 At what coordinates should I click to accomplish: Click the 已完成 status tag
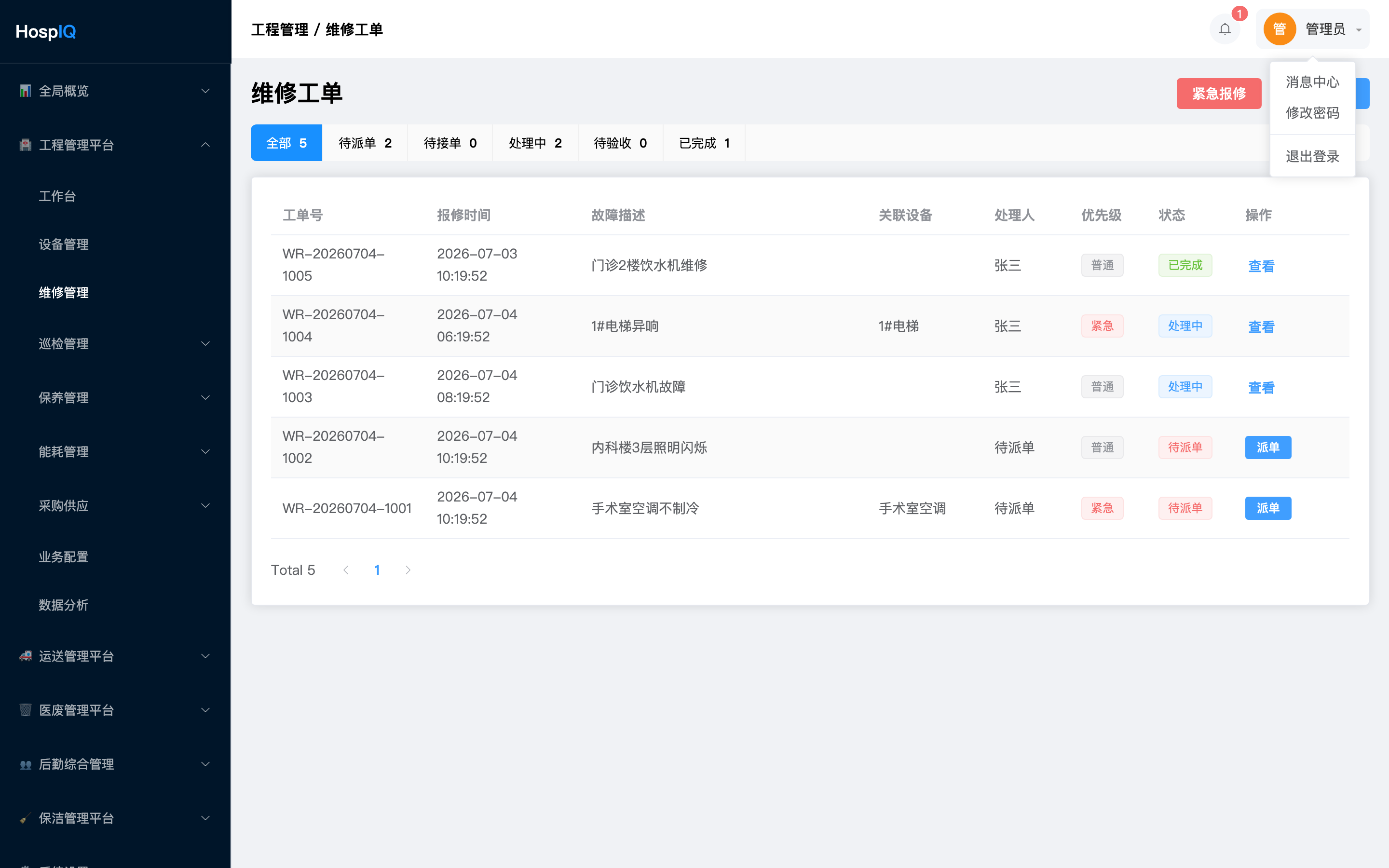click(x=1185, y=265)
